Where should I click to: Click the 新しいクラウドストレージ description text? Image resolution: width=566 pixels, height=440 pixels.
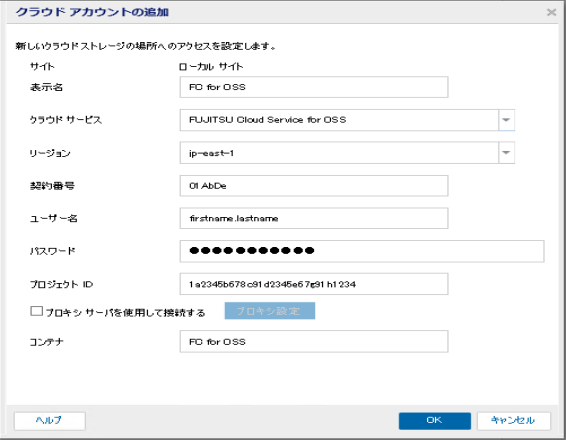click(146, 46)
